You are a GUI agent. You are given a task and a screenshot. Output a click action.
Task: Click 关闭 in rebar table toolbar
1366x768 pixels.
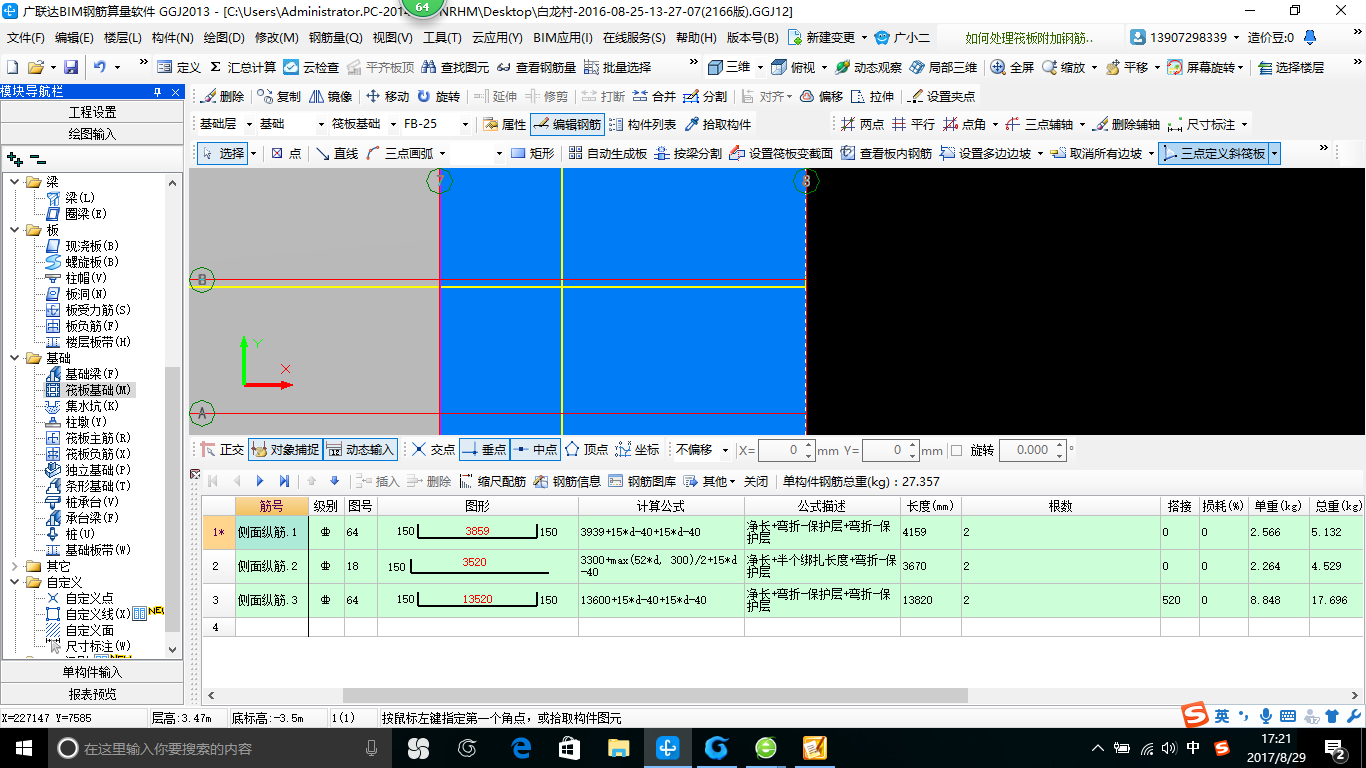point(757,481)
